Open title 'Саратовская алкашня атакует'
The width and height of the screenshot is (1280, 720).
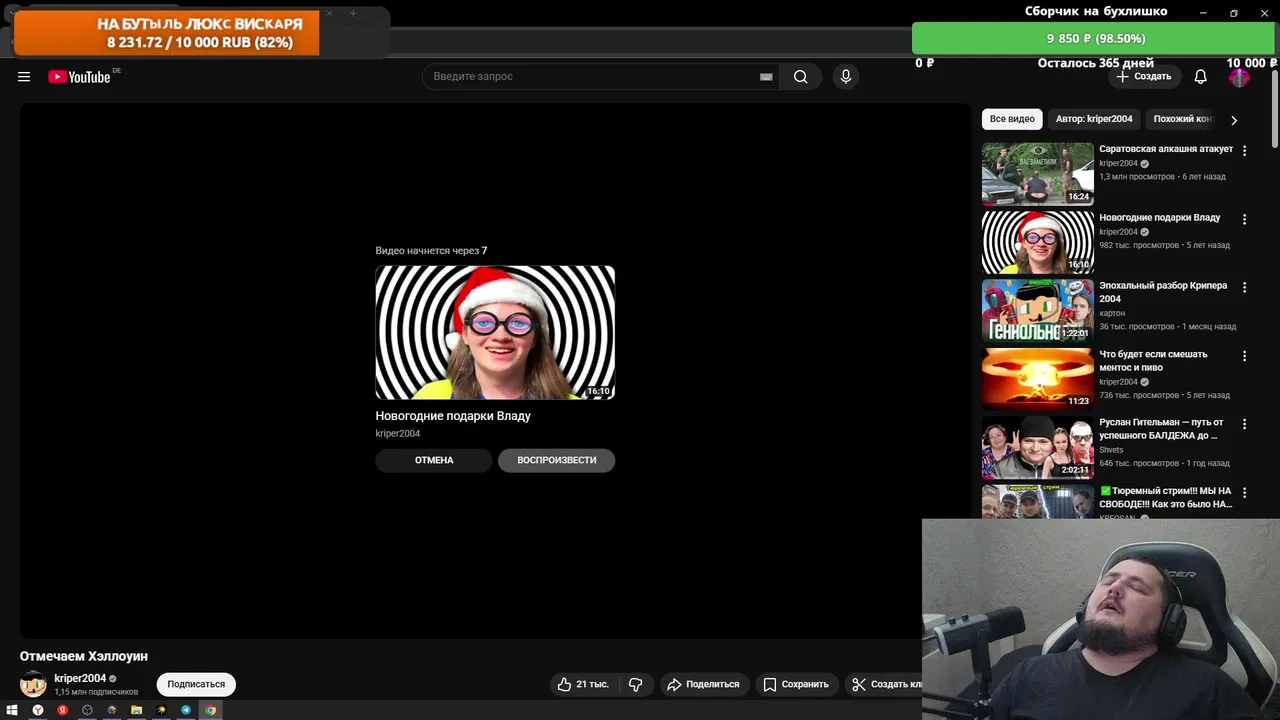coord(1166,149)
